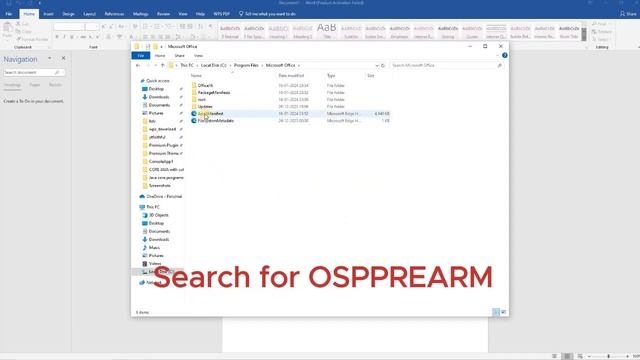Open Navigation pane options dropdown
Viewport: 640px width, 360px height.
49,58
